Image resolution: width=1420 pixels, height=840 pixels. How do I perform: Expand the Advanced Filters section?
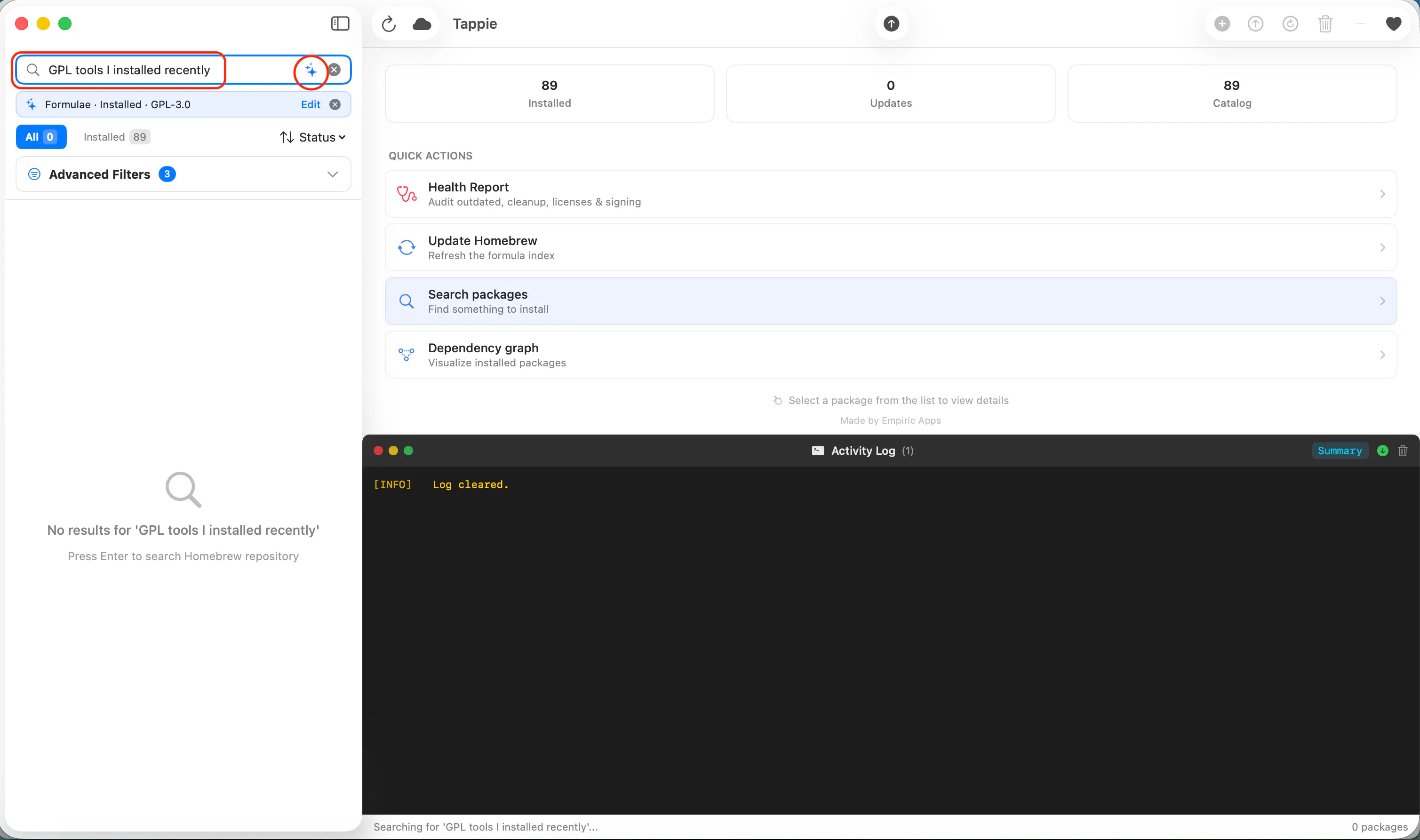pyautogui.click(x=183, y=174)
